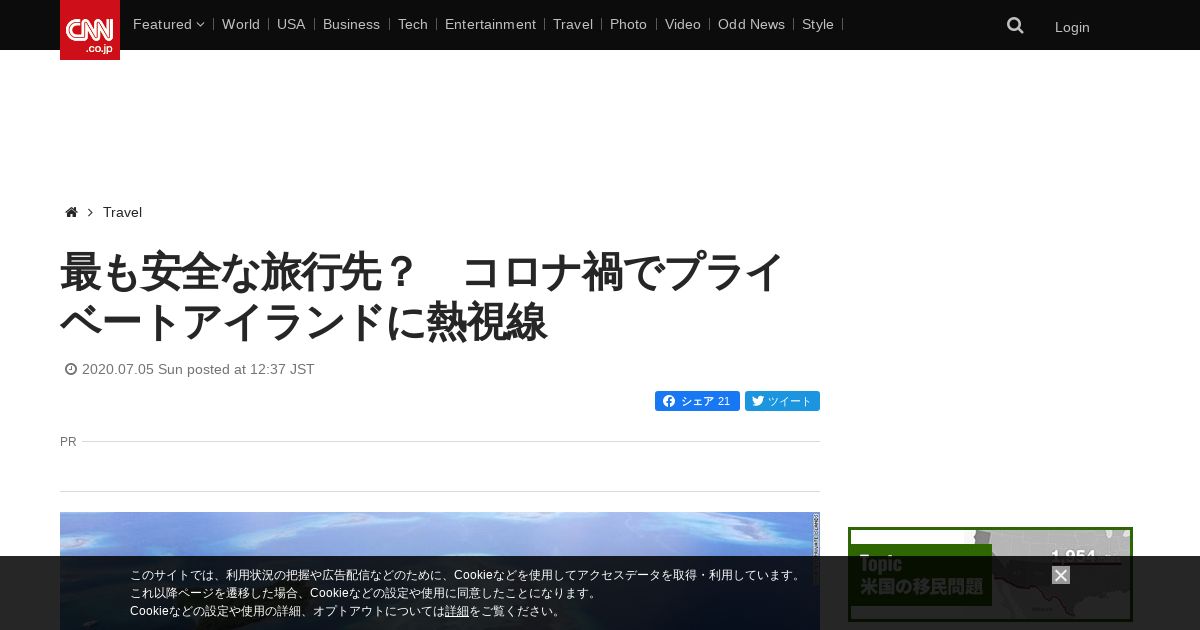Viewport: 1200px width, 630px height.
Task: Click the article headline text
Action: coord(421,297)
